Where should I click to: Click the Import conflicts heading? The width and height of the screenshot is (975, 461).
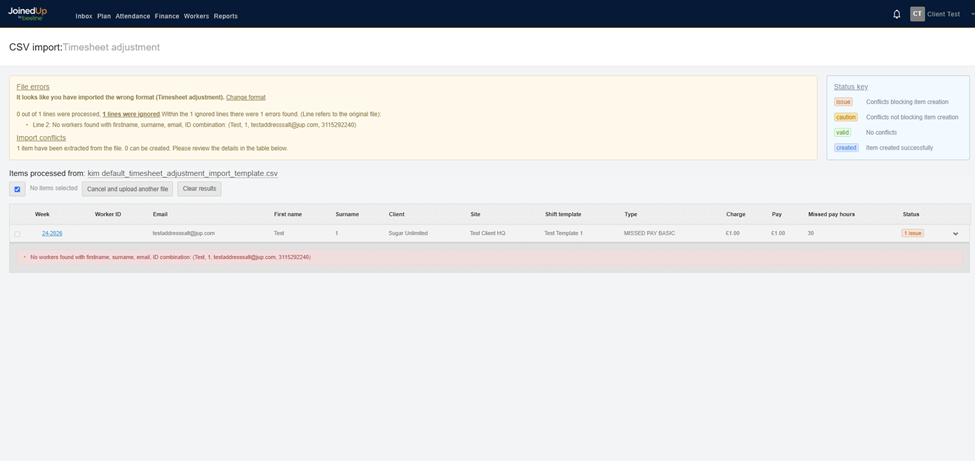point(41,137)
